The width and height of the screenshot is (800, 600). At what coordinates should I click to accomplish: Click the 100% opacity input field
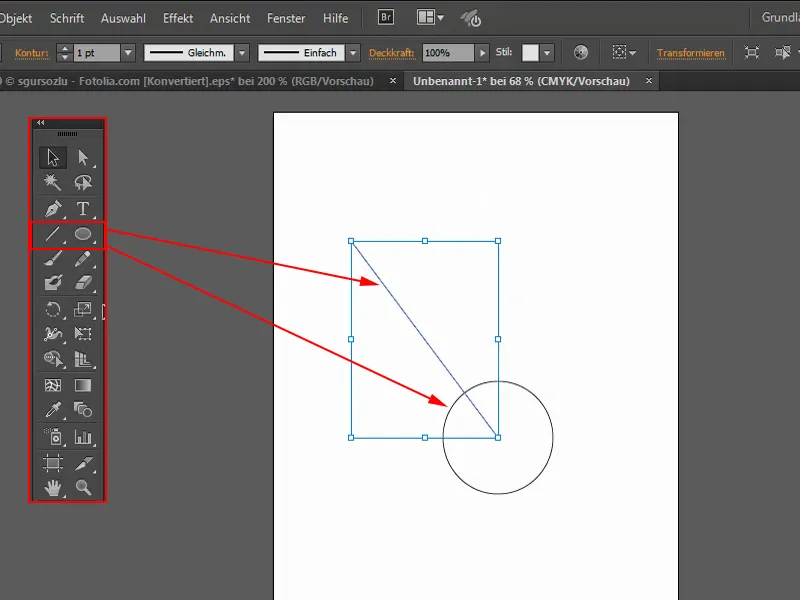pyautogui.click(x=448, y=53)
